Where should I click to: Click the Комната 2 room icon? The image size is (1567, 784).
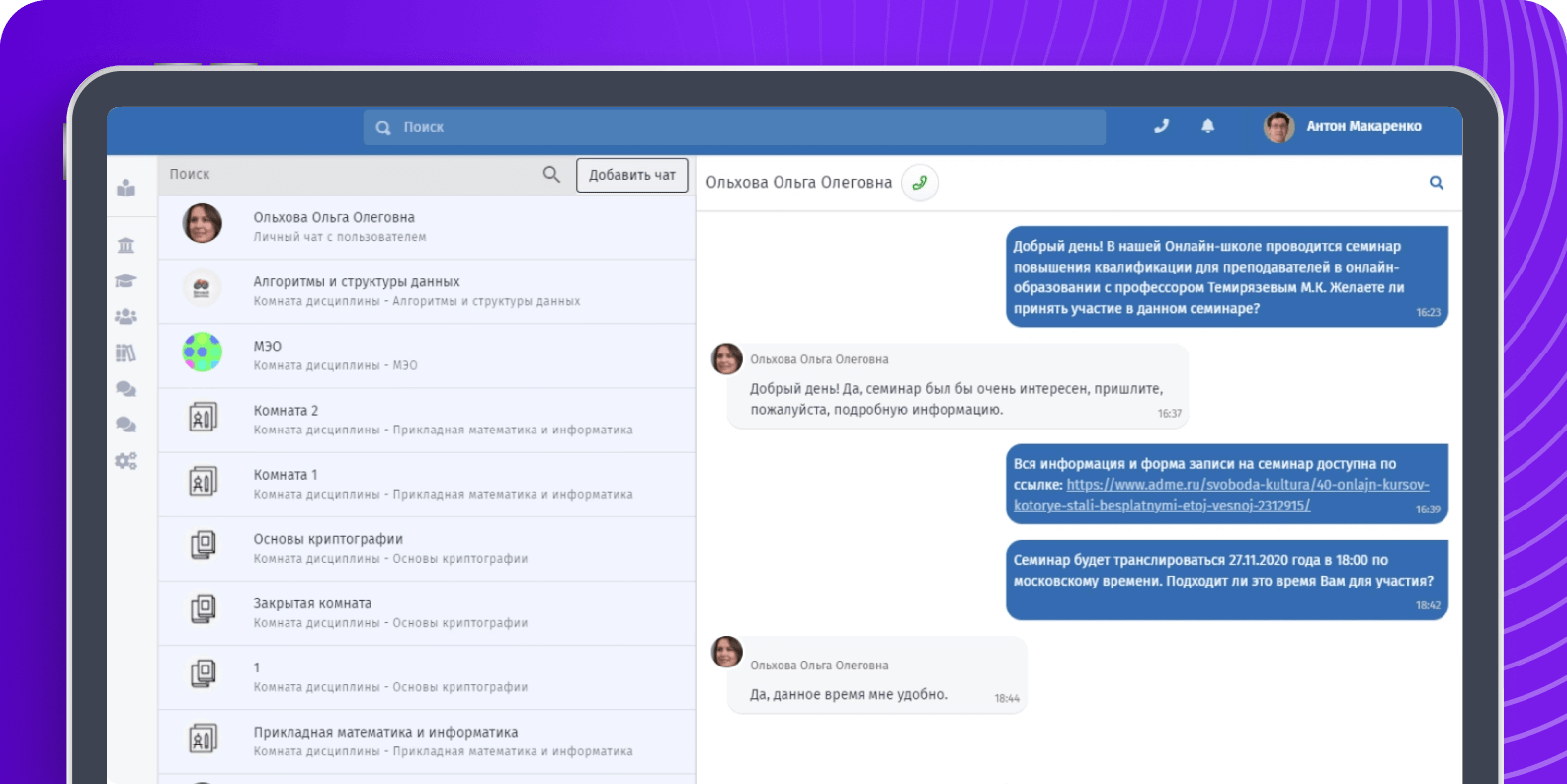(x=203, y=418)
